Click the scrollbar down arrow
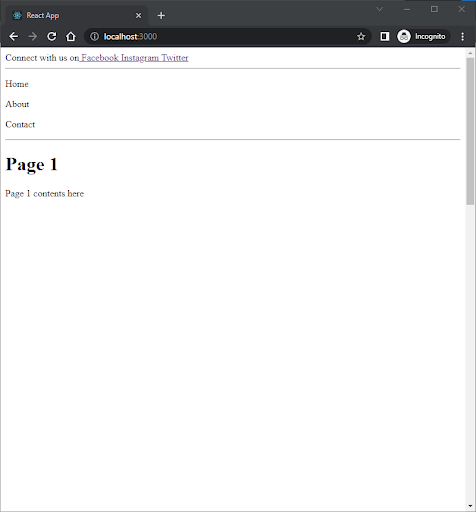This screenshot has height=512, width=476. [x=470, y=506]
